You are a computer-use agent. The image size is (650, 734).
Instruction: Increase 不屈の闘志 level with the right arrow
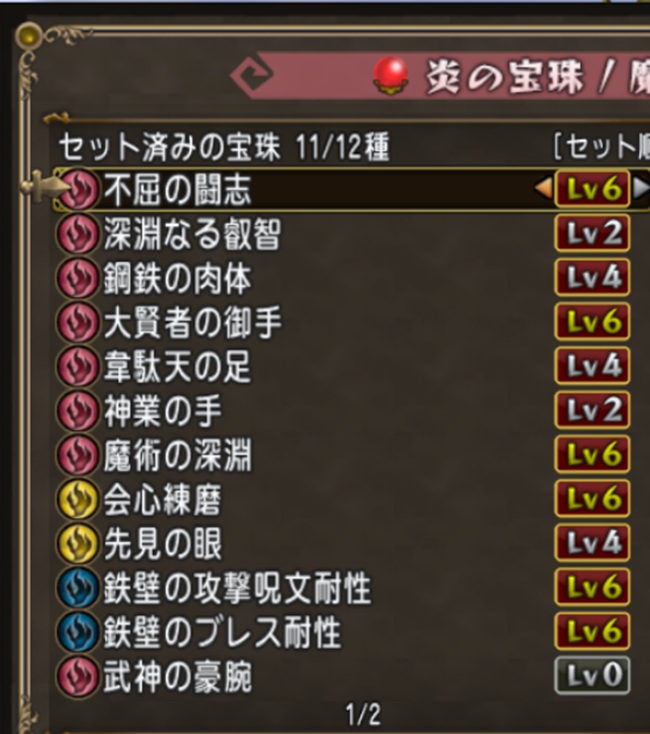tap(641, 189)
